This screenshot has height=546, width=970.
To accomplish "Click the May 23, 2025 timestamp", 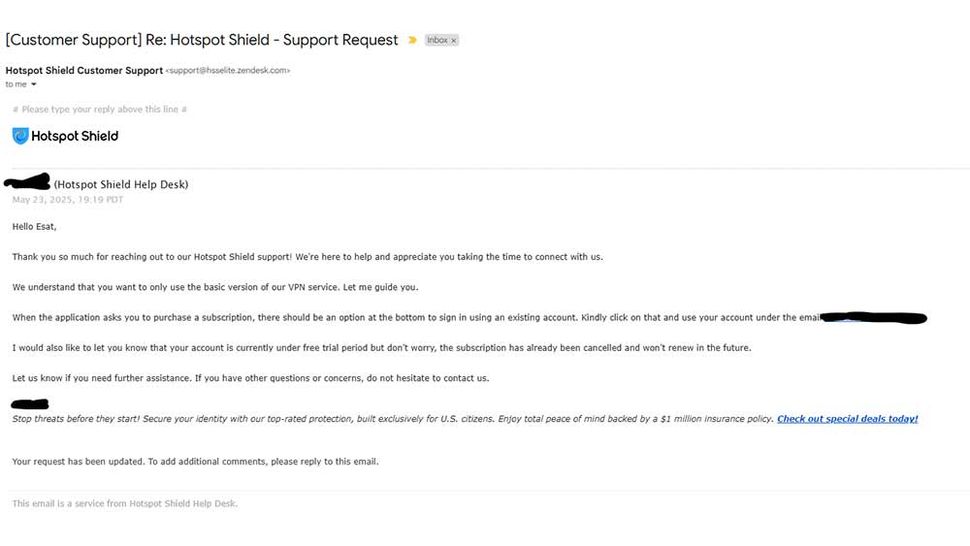I will coord(68,199).
